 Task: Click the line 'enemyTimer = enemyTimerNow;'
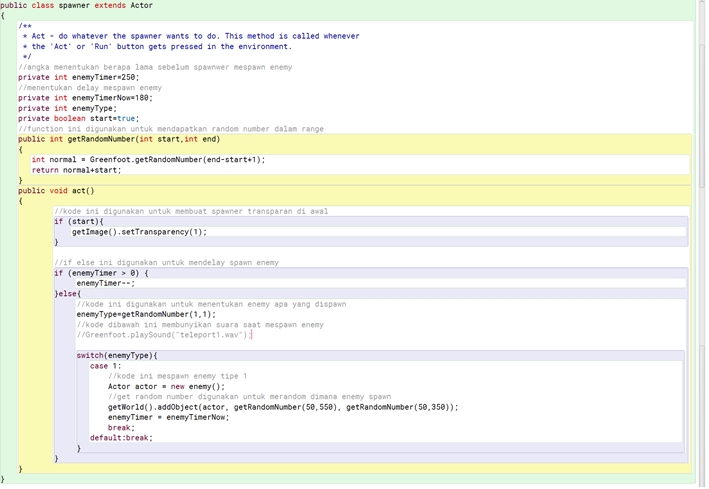click(169, 417)
